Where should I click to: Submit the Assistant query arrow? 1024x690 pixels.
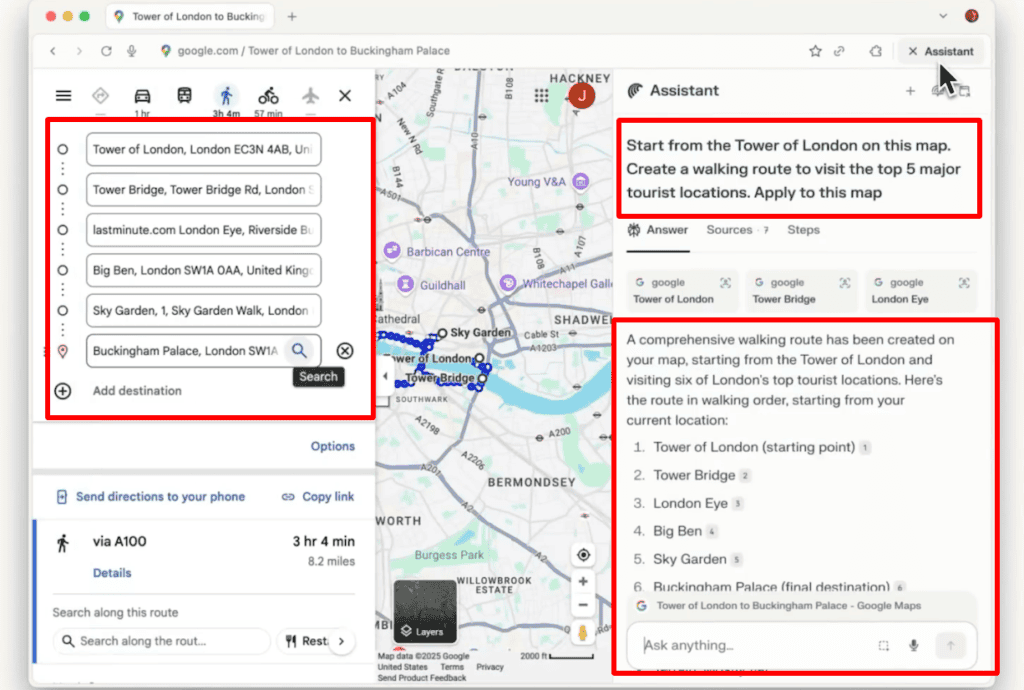coord(950,646)
